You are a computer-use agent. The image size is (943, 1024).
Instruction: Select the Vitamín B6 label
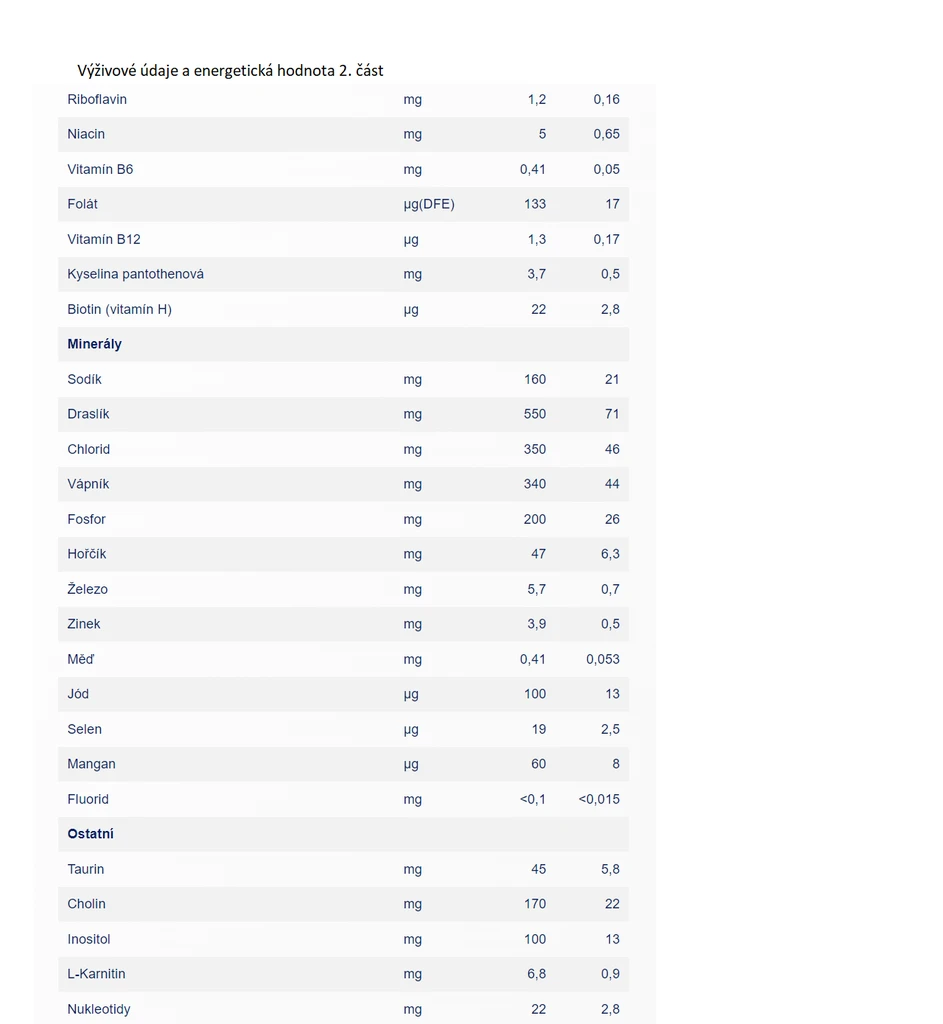pos(100,169)
